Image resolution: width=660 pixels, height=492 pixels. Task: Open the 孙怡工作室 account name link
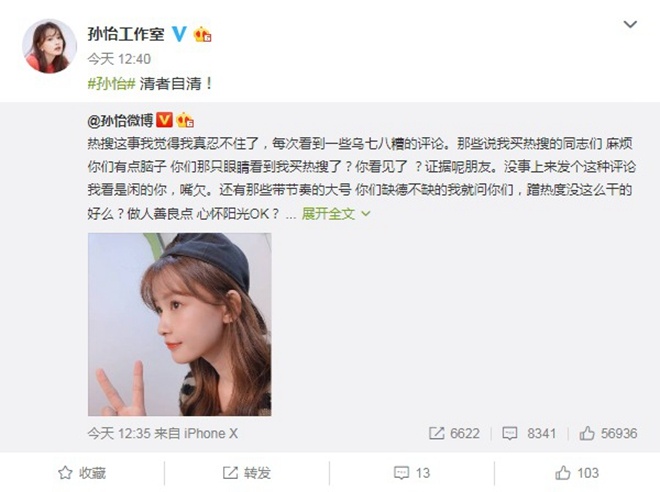click(x=126, y=34)
